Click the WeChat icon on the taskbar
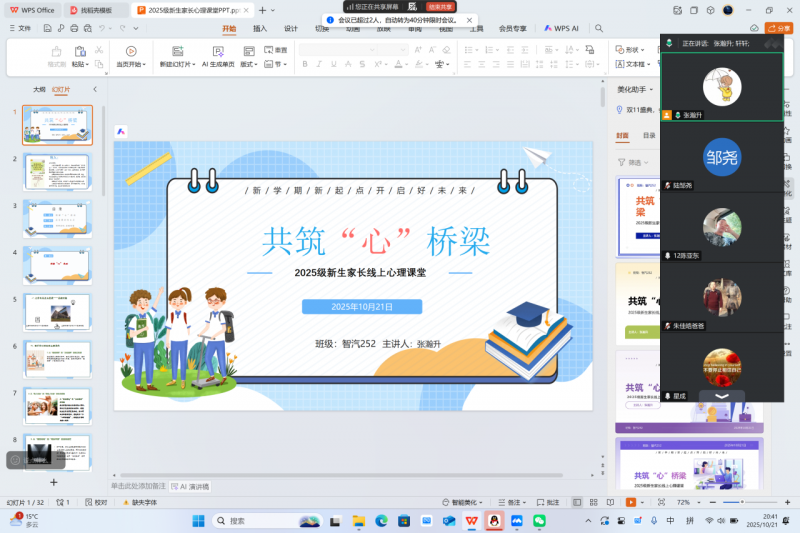800x533 pixels. pos(539,520)
